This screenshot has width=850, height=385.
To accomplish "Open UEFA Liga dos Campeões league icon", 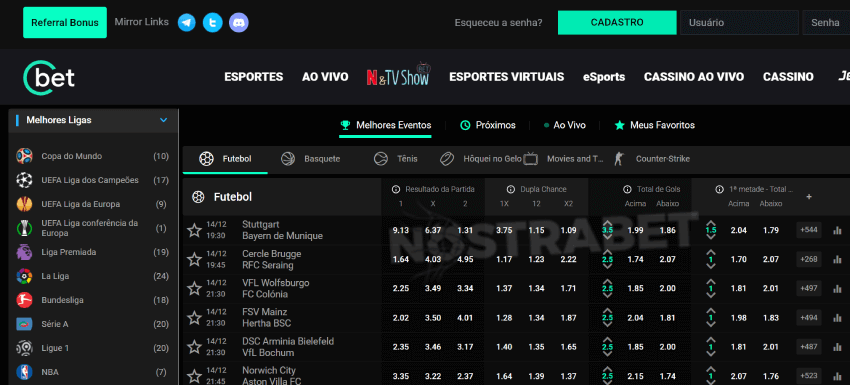I will (x=24, y=180).
